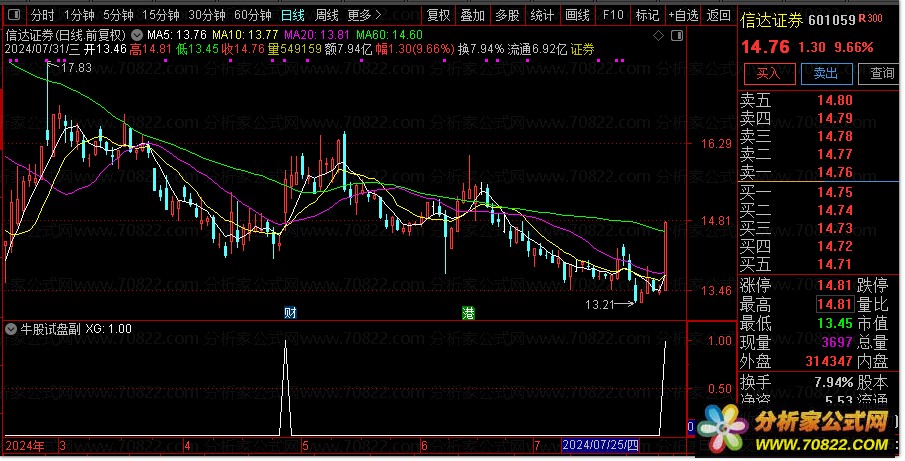Screen dimensions: 905x461
Task: Expand 牛股试盘副 indicator dropdown
Action: (x=11, y=329)
